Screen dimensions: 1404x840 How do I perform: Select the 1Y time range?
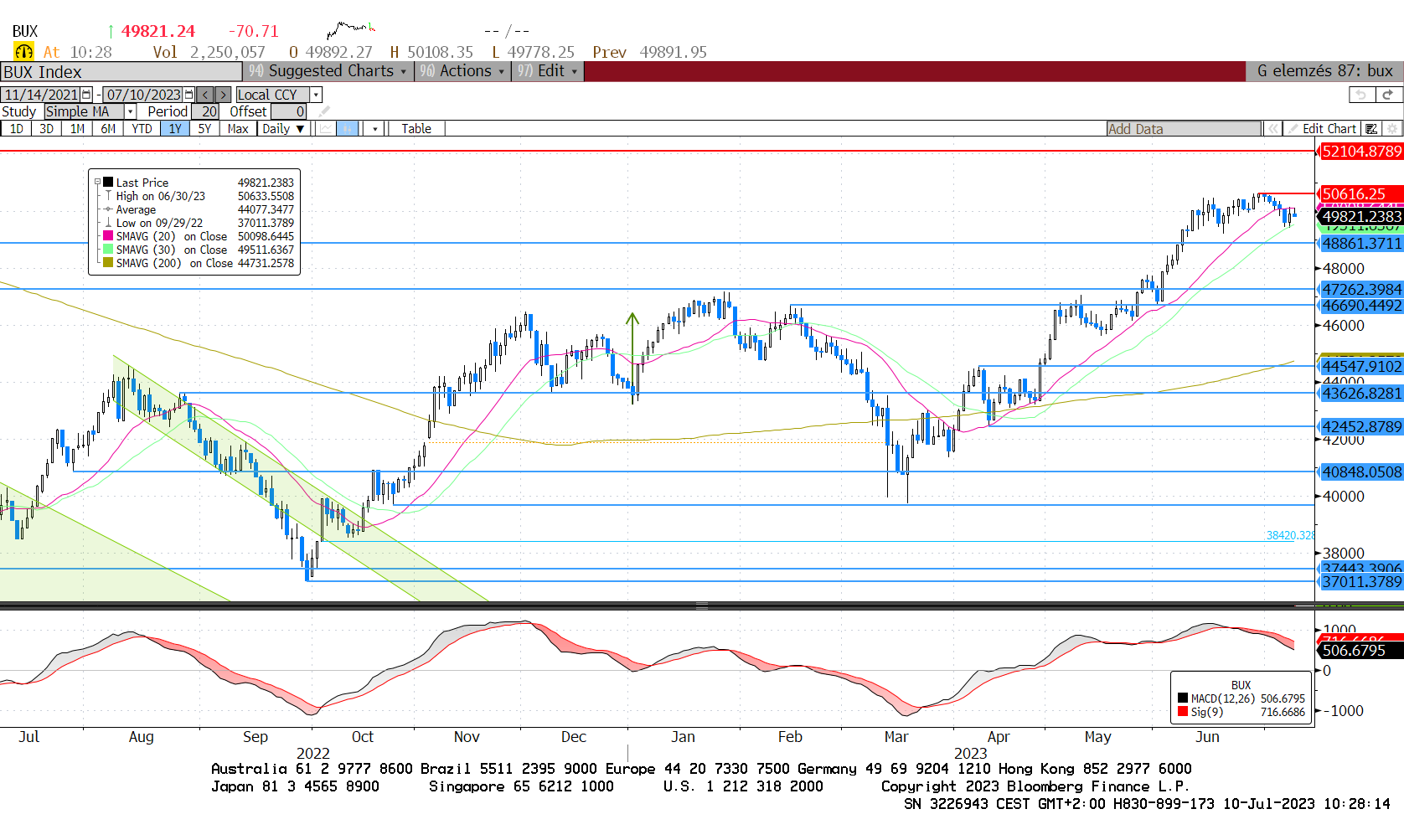click(175, 128)
